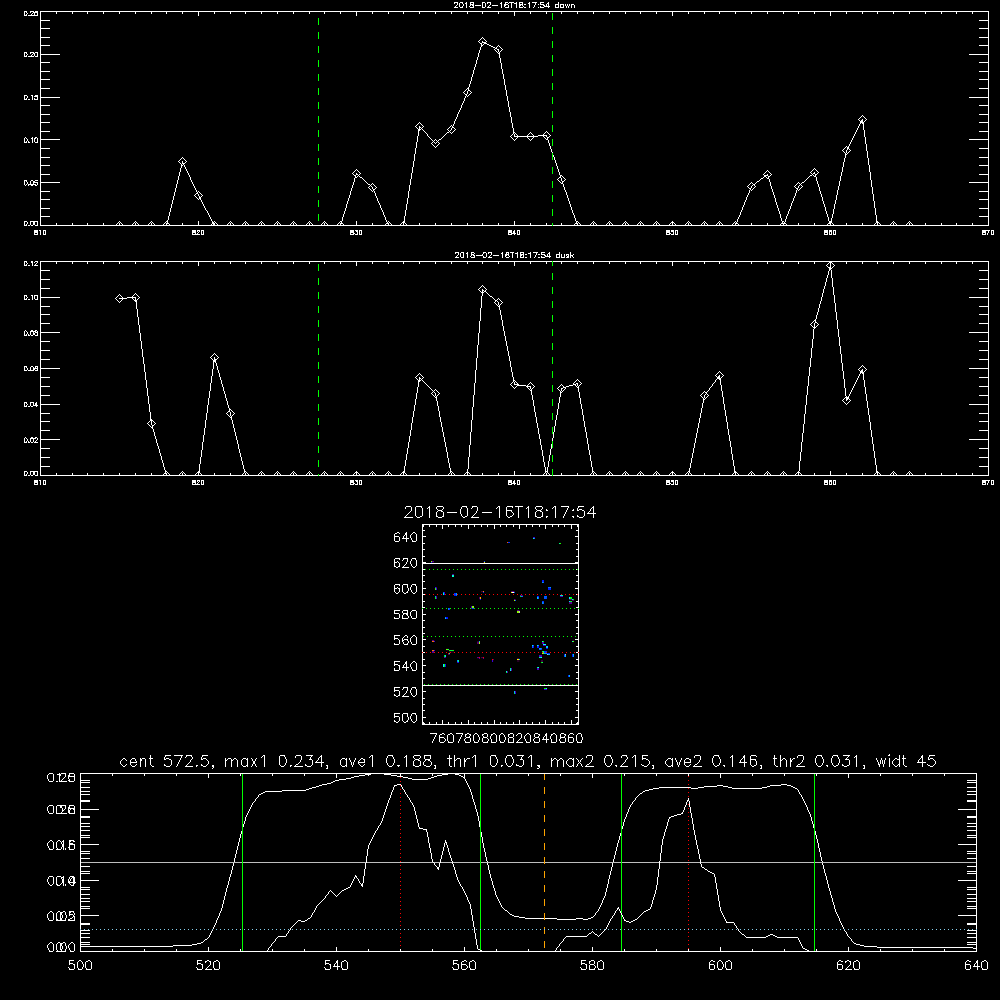
Task: Click the red dotted line at 550 in the scatter image
Action: tap(500, 652)
